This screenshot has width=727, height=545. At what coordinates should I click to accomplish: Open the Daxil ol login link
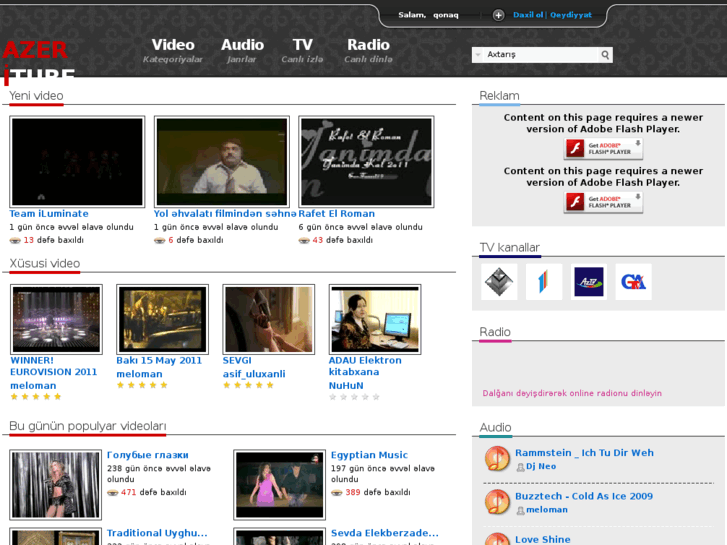[x=528, y=15]
